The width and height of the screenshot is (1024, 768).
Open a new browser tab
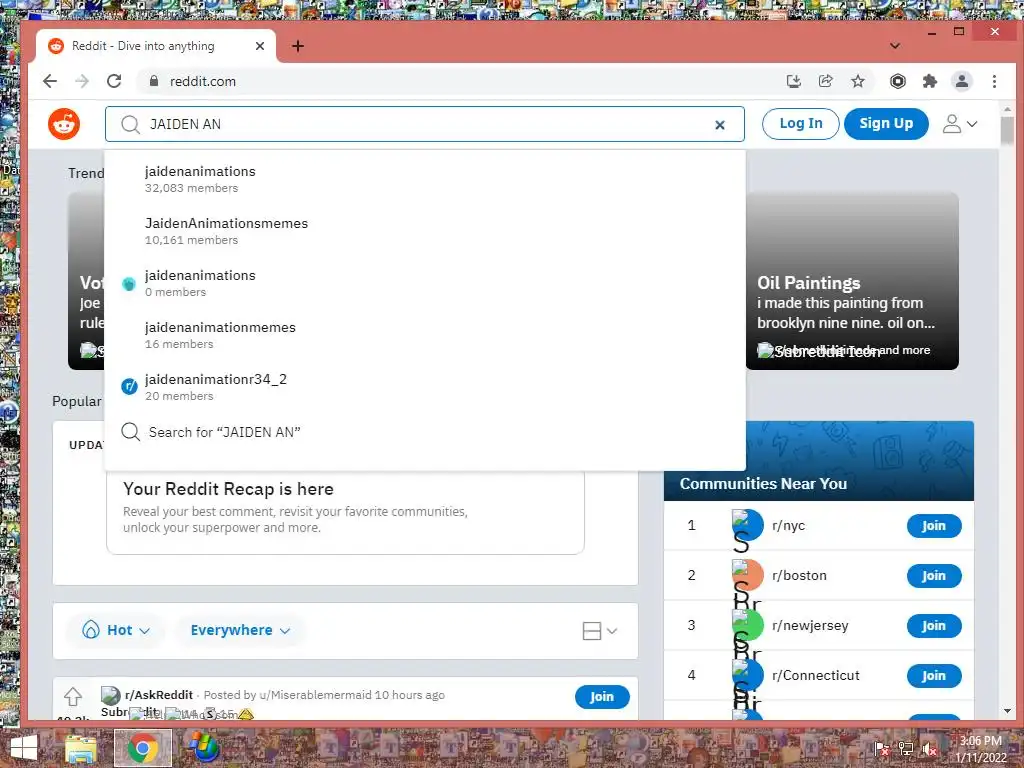click(298, 46)
